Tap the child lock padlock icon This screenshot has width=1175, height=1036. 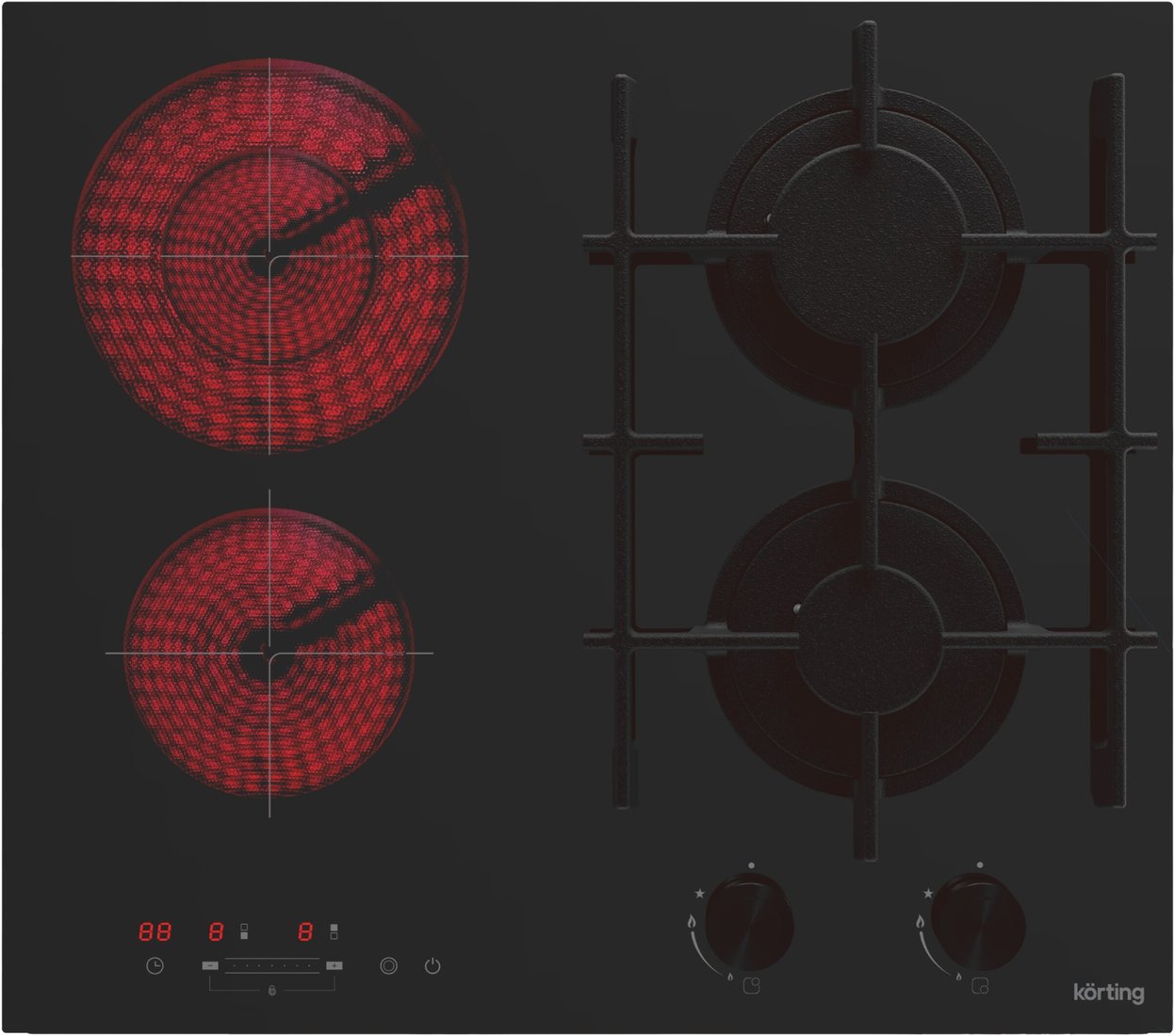click(x=272, y=992)
